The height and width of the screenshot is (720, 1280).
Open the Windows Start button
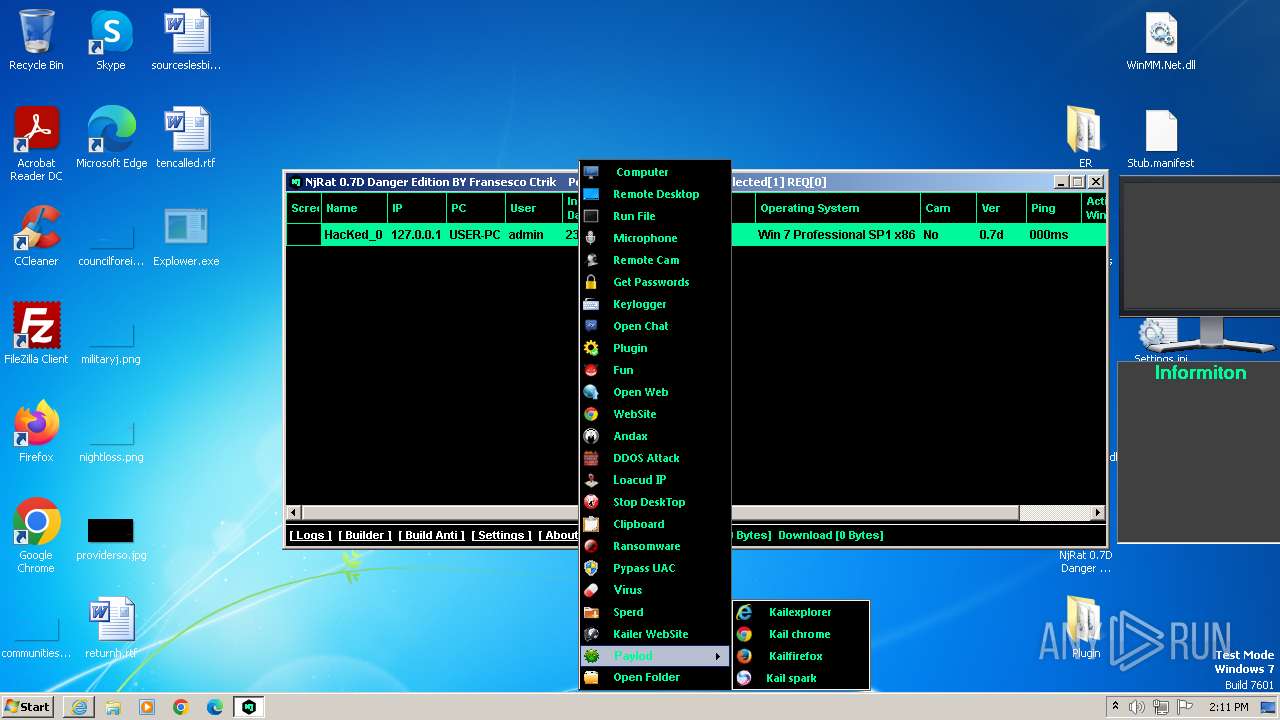point(27,706)
